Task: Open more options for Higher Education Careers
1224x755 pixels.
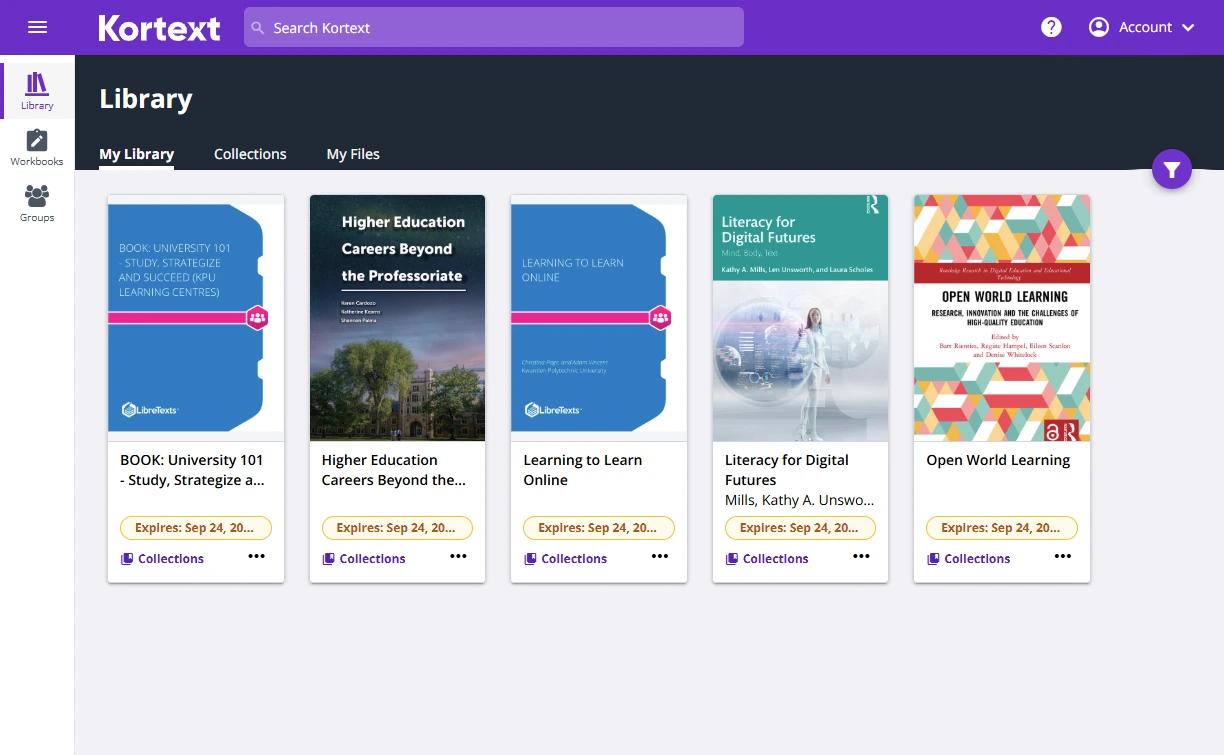Action: point(458,556)
